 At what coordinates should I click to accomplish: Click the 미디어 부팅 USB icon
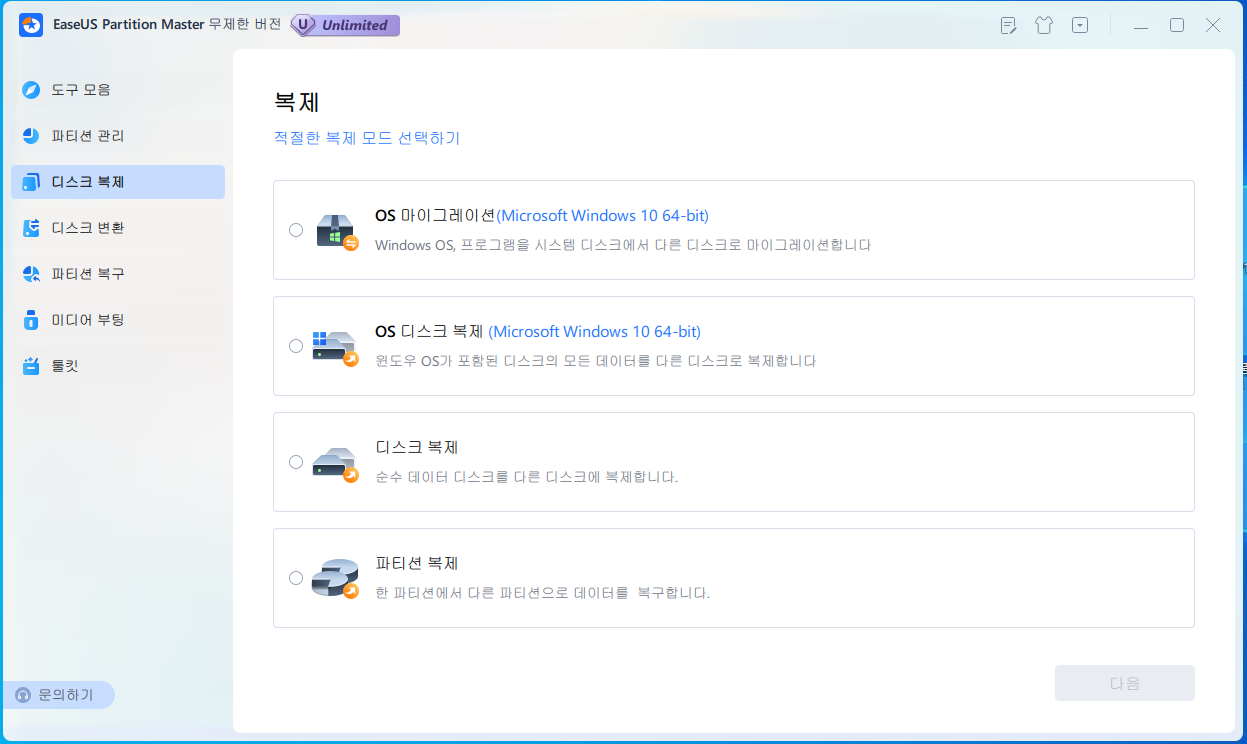tap(31, 320)
